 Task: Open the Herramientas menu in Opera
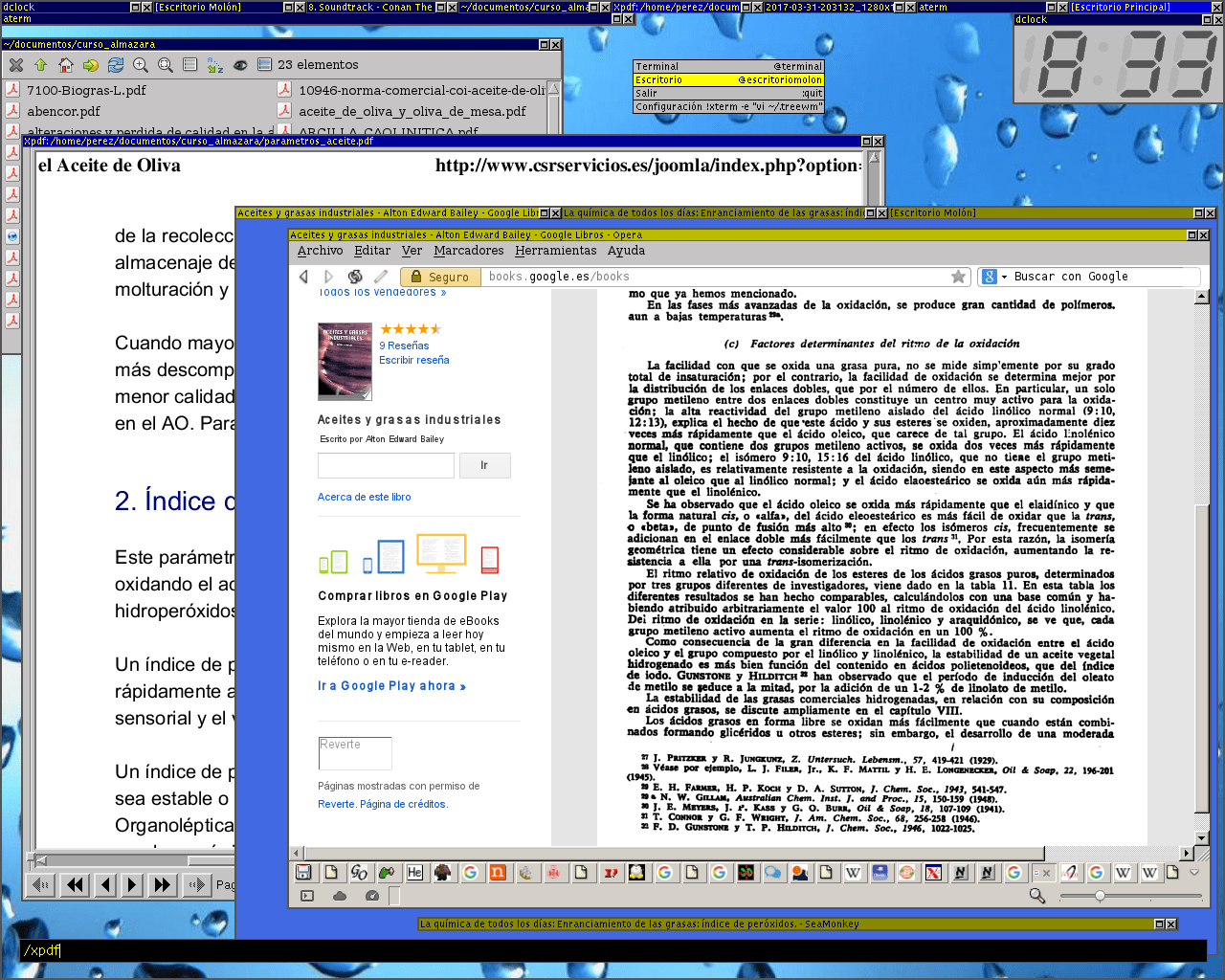pyautogui.click(x=555, y=251)
